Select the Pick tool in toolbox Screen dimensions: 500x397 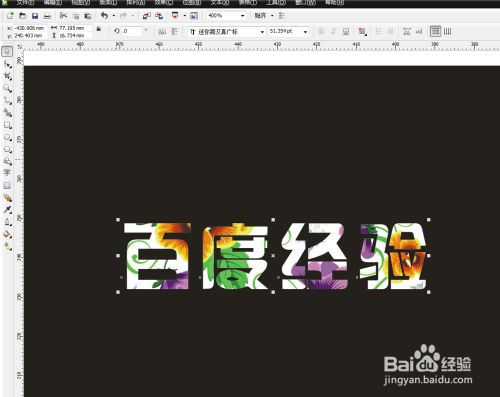coord(7,51)
